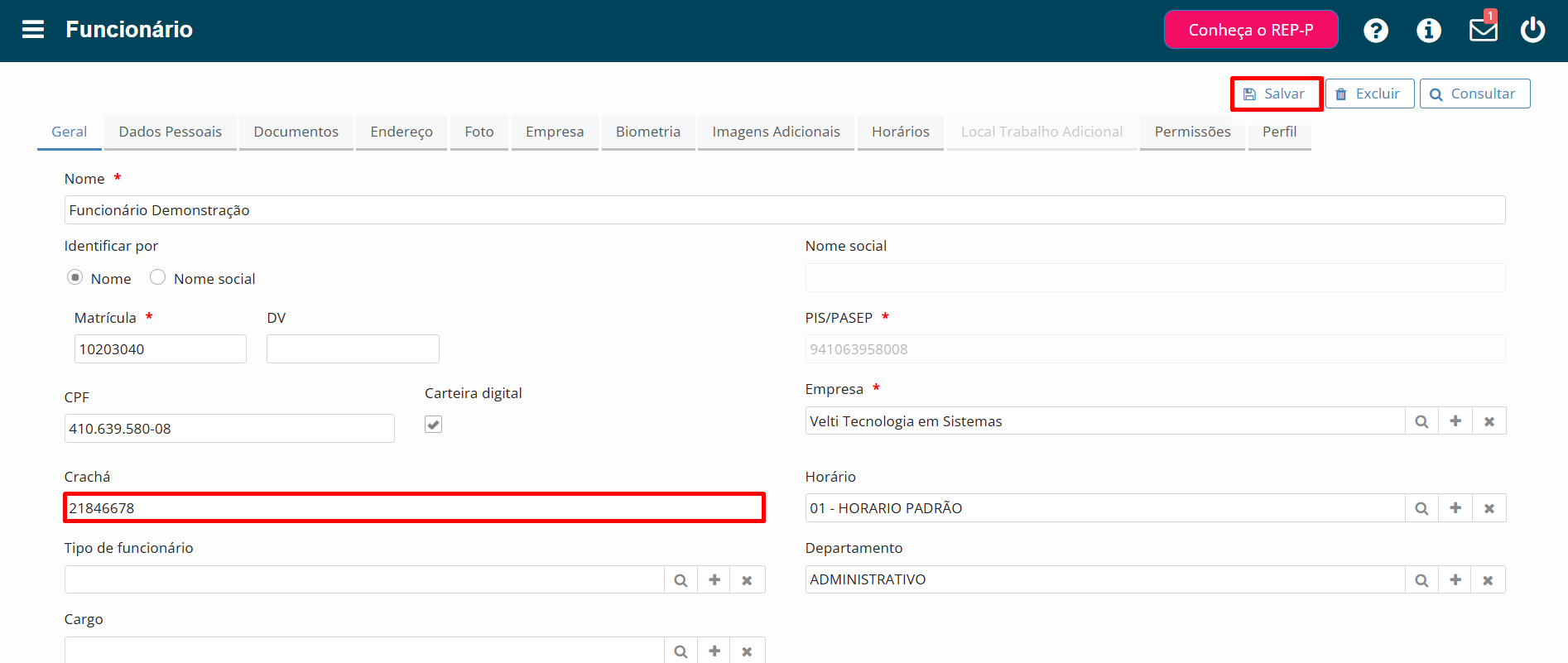Search Departamento with magnifier icon

pos(1421,580)
